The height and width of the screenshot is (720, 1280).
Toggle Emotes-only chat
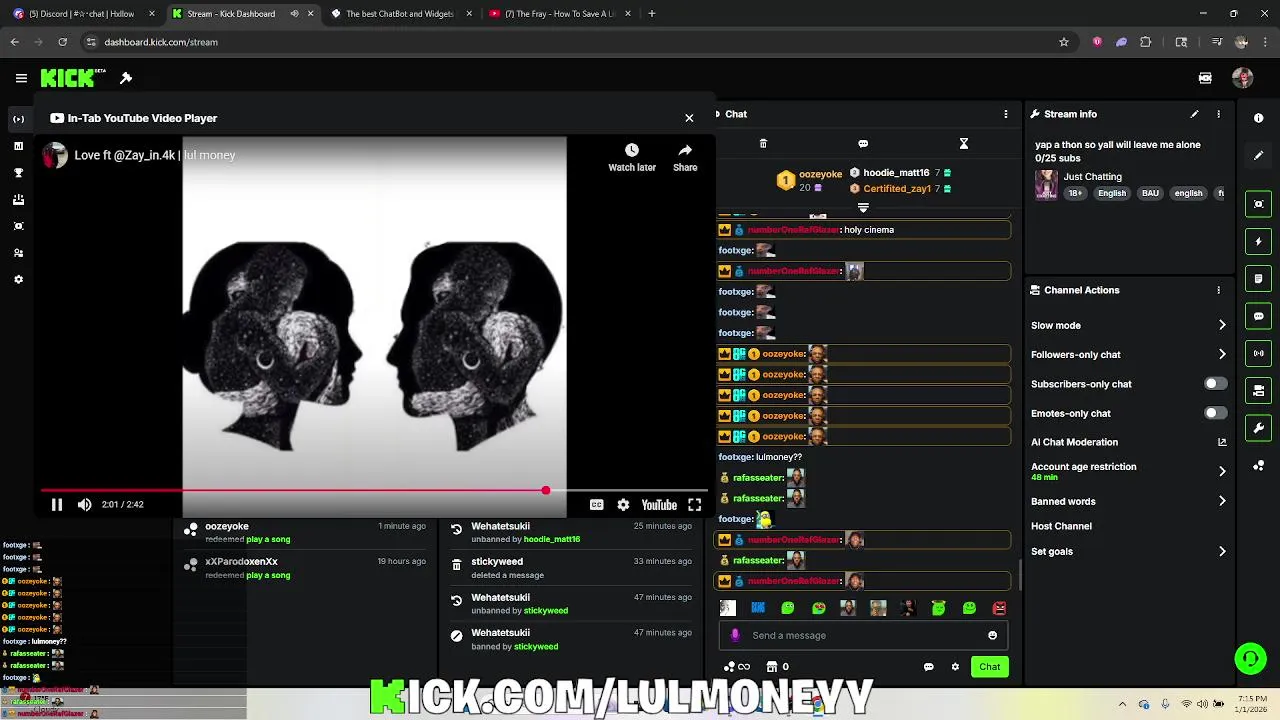click(x=1215, y=413)
